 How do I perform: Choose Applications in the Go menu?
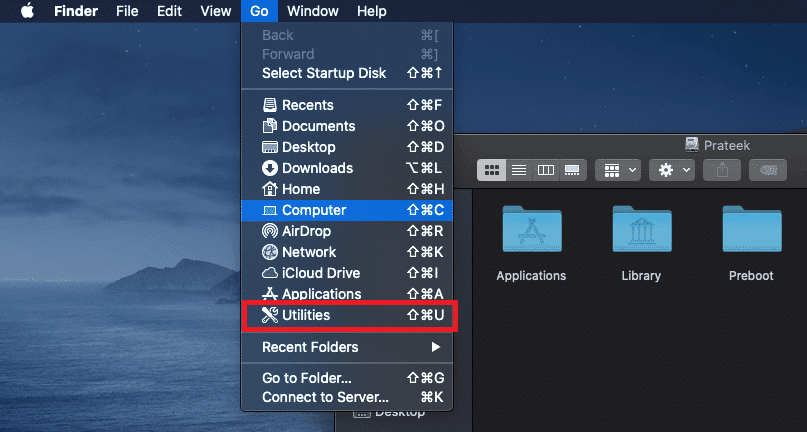pyautogui.click(x=347, y=294)
